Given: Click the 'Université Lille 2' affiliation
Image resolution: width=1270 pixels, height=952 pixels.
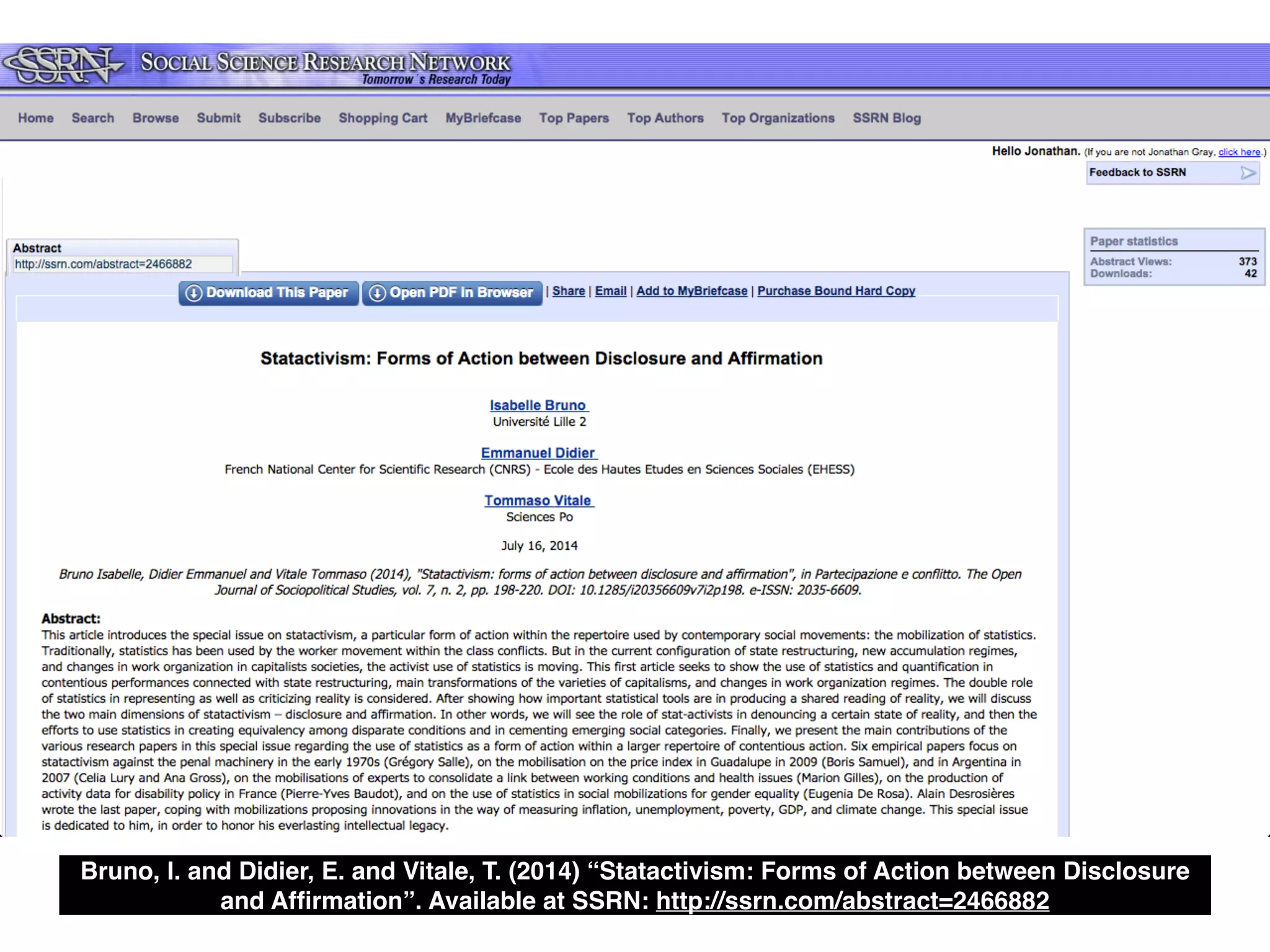Looking at the screenshot, I should [x=540, y=421].
